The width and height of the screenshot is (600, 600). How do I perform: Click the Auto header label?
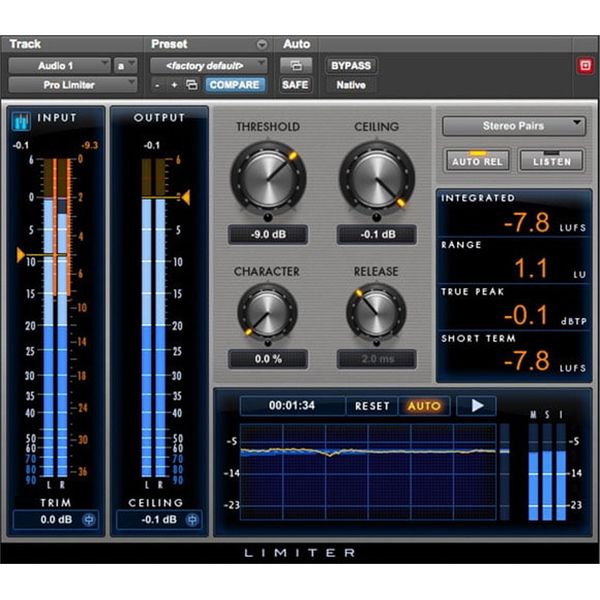tap(297, 44)
